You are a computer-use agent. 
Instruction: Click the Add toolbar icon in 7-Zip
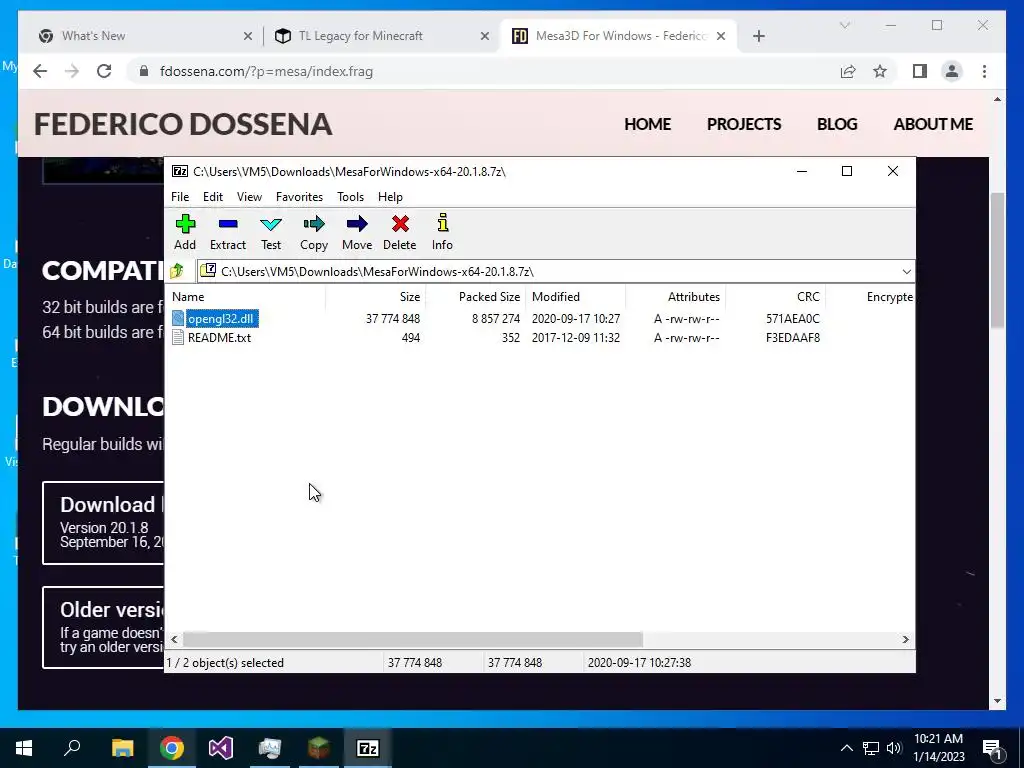tap(185, 232)
